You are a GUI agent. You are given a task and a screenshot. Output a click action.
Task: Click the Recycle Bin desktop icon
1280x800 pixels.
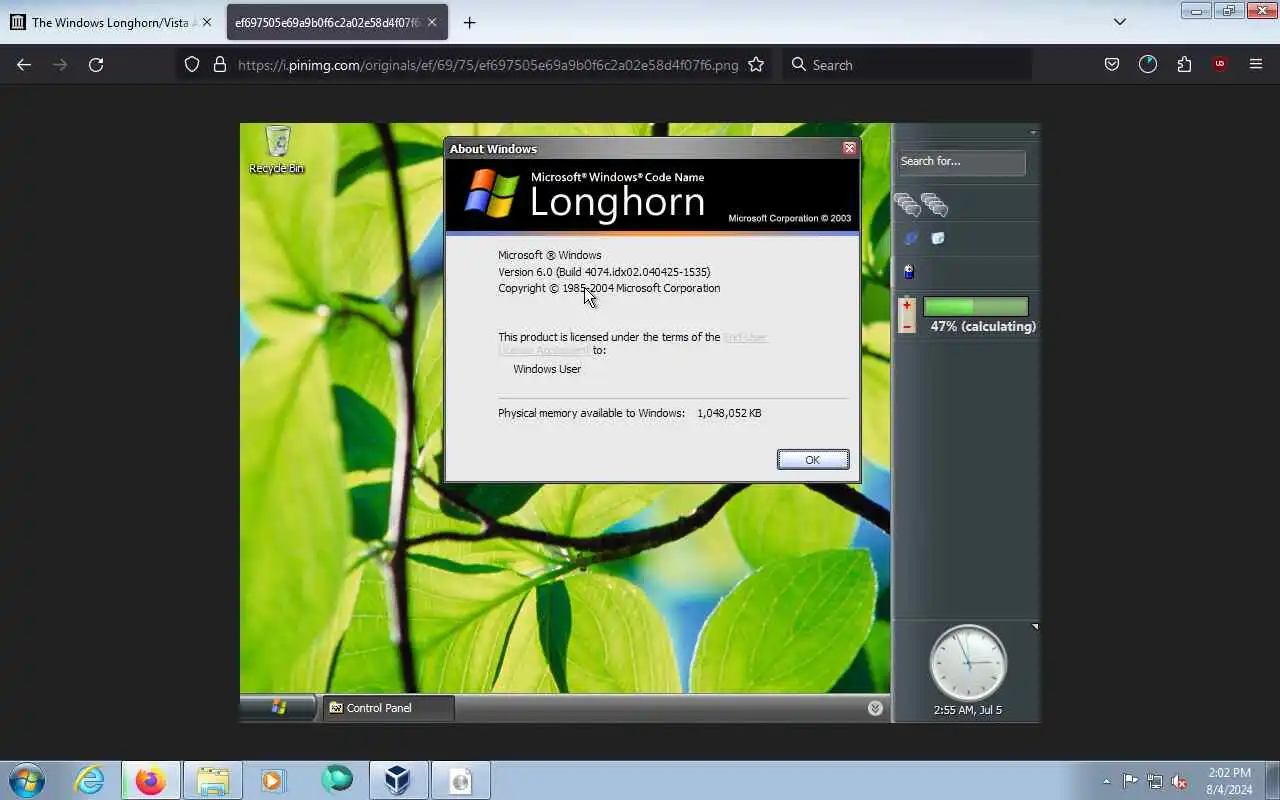point(277,150)
